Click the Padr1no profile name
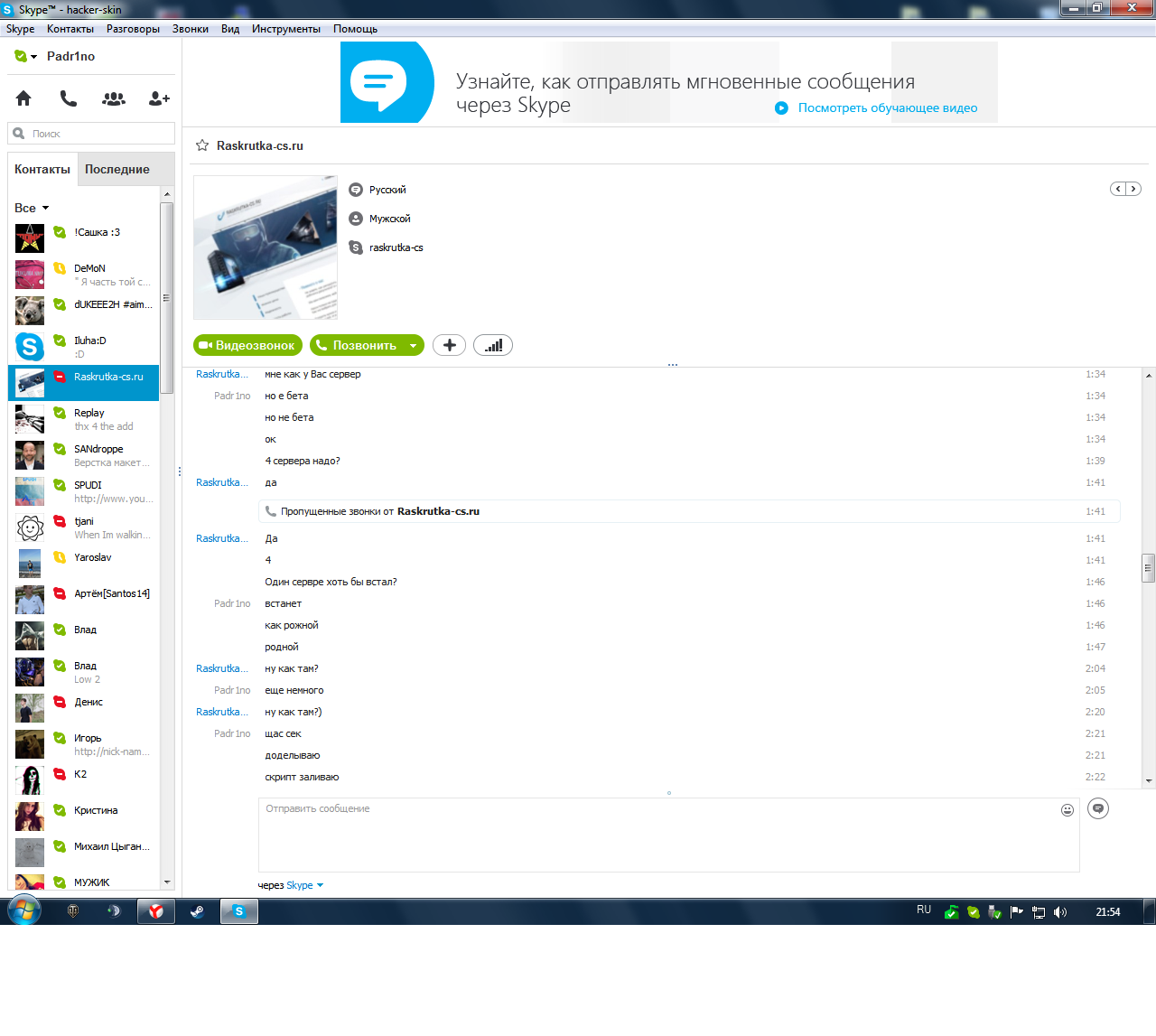This screenshot has height=1036, width=1156. pos(70,56)
